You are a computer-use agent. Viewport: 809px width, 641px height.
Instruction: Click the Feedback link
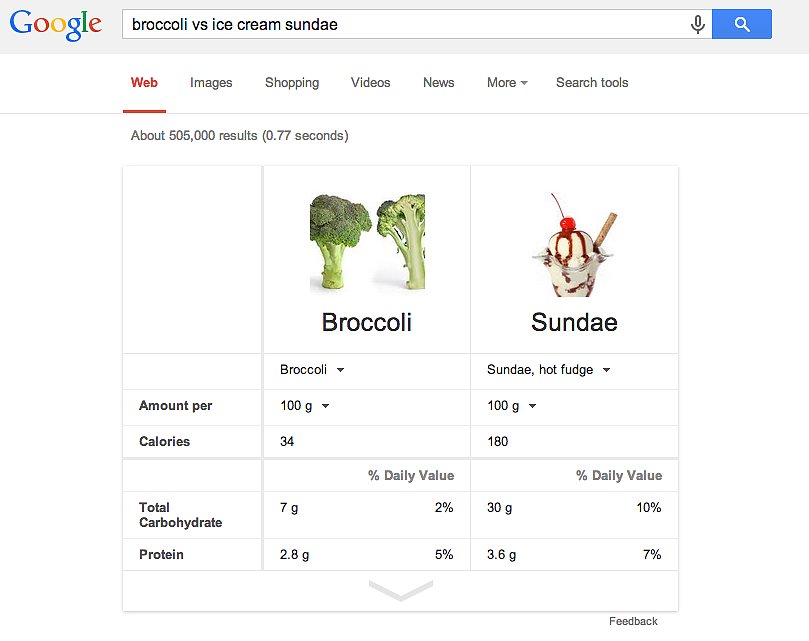click(633, 621)
